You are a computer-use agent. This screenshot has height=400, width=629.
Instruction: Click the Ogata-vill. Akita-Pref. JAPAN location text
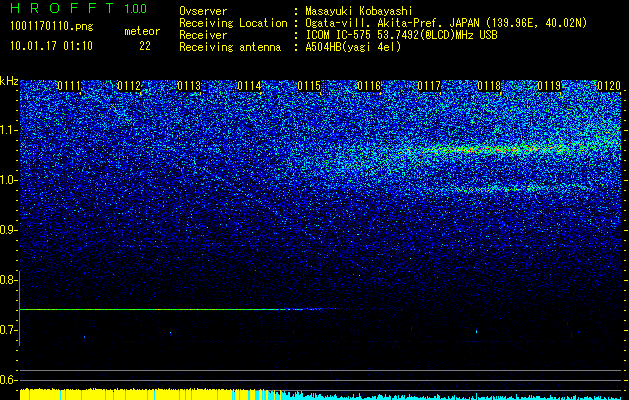coord(446,23)
